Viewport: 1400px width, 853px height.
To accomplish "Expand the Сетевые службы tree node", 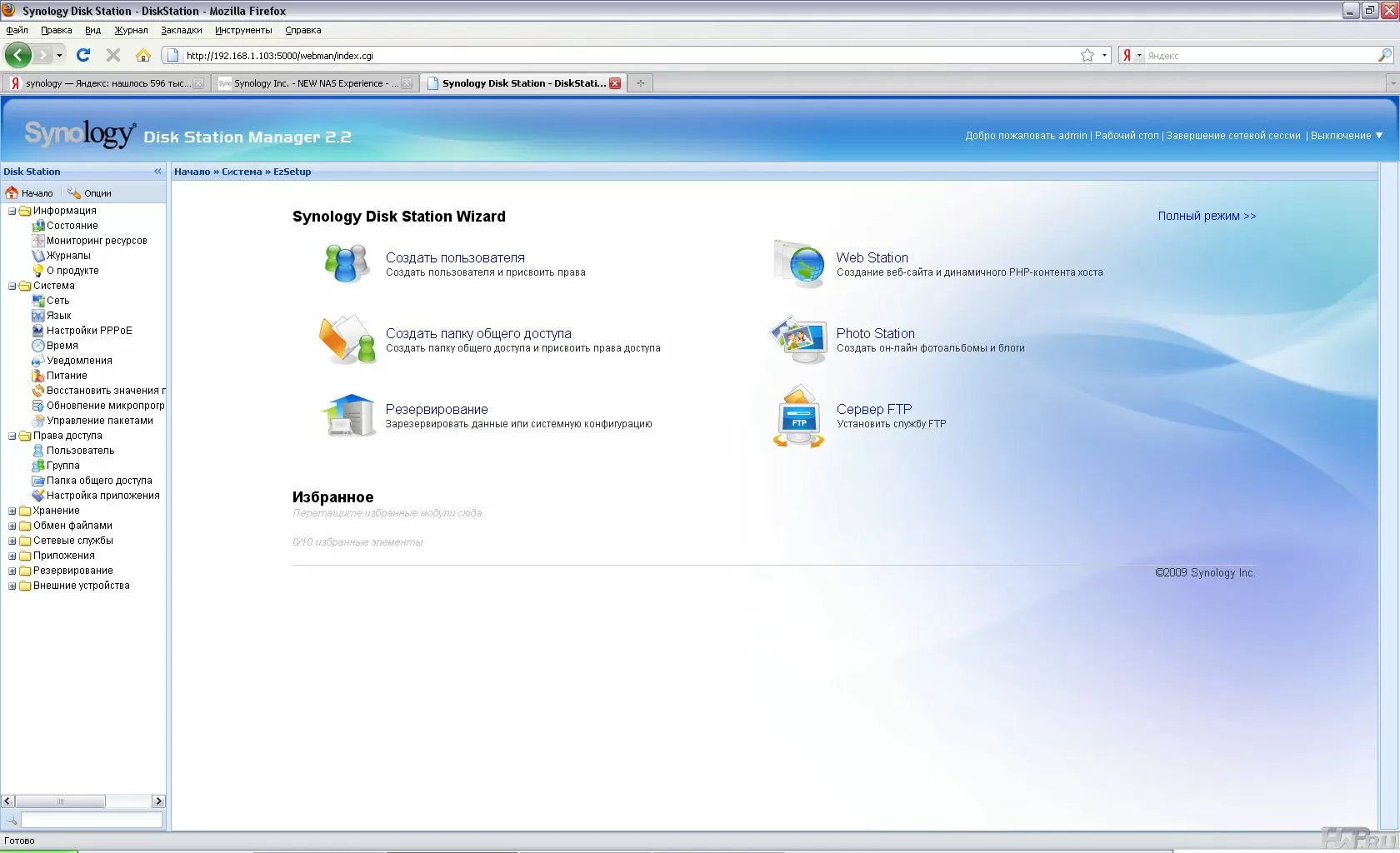I will 12,541.
